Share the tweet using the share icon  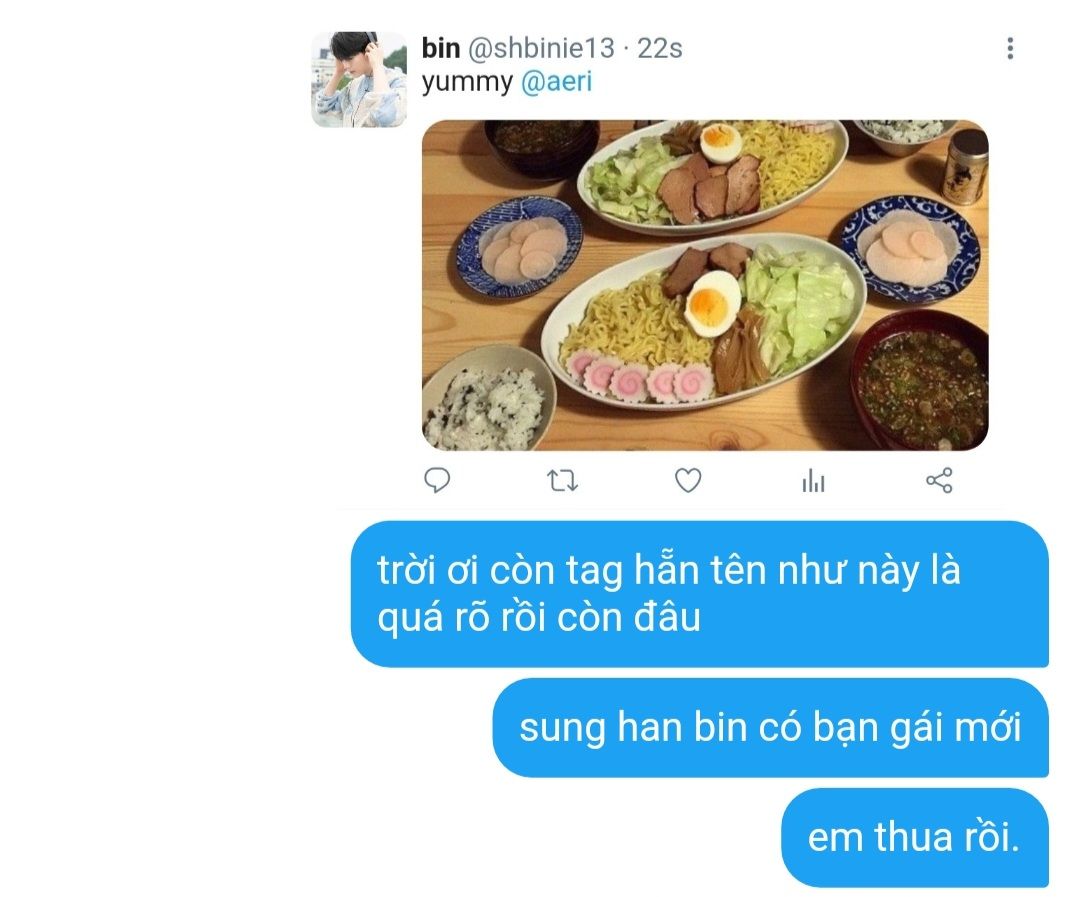pos(939,480)
